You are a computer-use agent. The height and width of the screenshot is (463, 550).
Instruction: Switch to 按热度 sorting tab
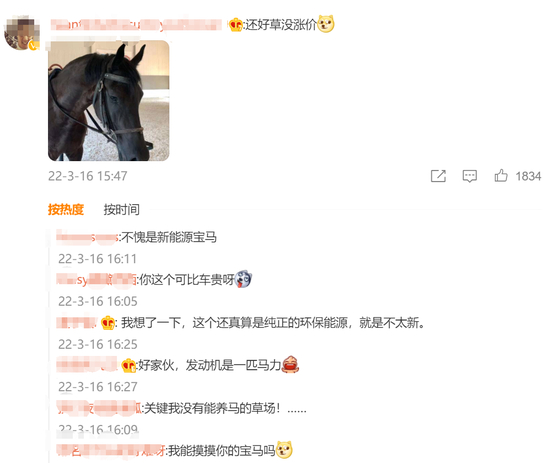(x=66, y=209)
